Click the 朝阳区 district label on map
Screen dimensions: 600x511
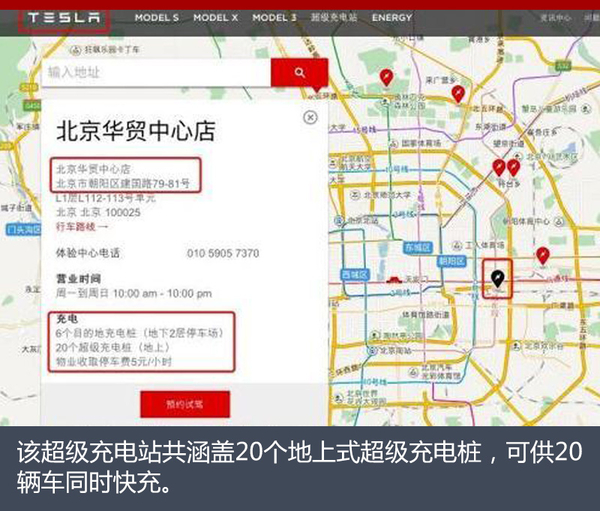click(452, 261)
